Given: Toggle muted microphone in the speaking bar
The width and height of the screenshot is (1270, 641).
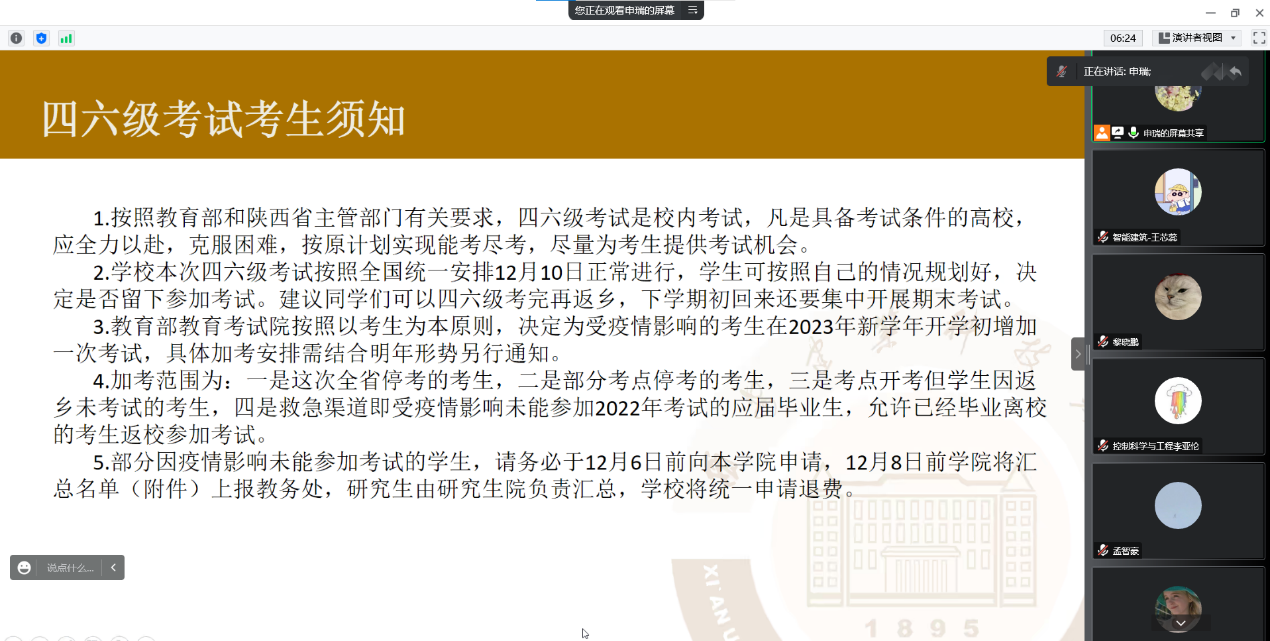Looking at the screenshot, I should pyautogui.click(x=1061, y=71).
